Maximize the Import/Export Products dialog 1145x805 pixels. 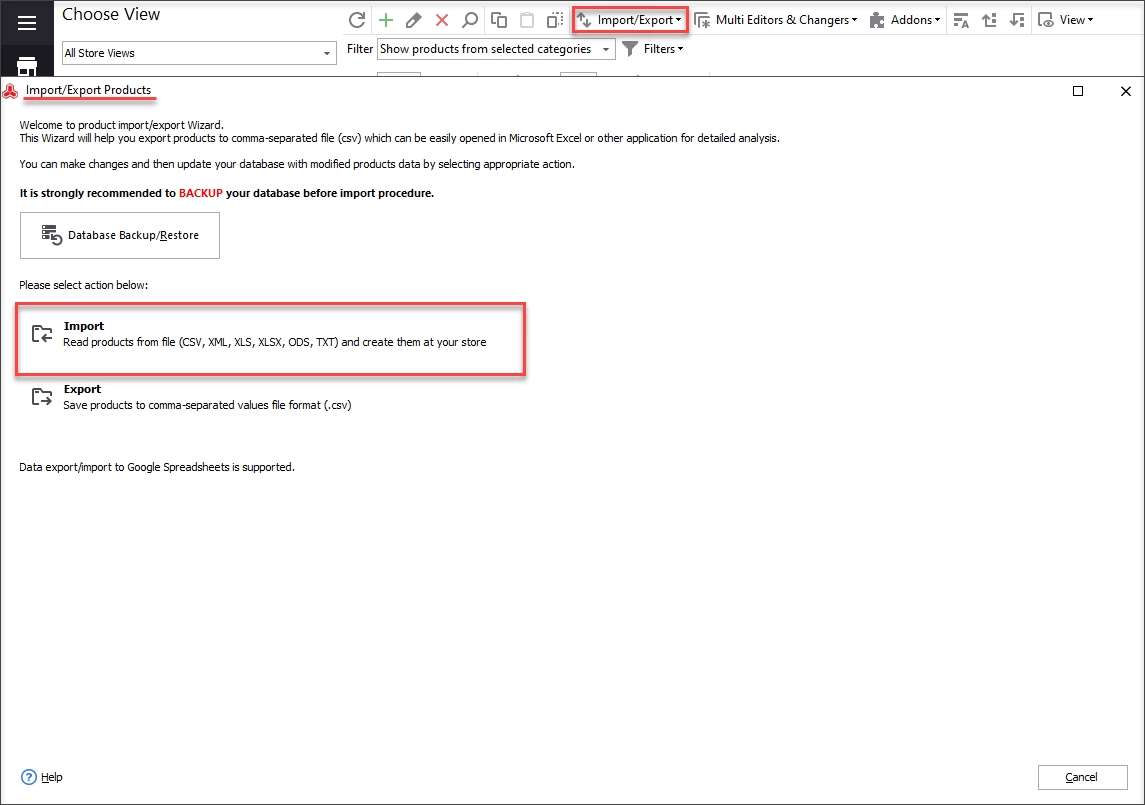click(1078, 91)
